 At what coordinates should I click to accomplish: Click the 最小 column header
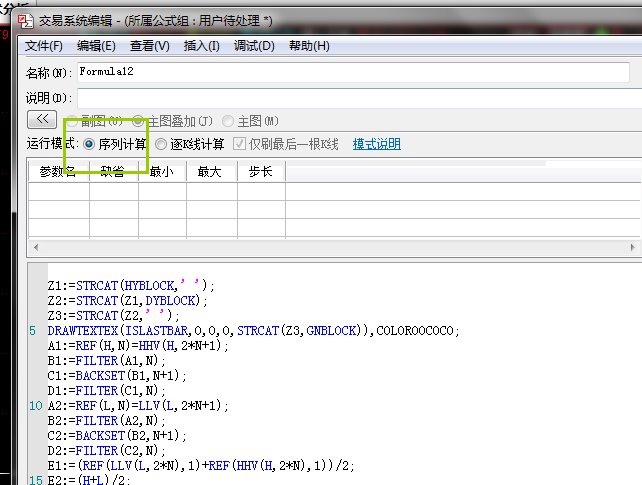tap(161, 172)
